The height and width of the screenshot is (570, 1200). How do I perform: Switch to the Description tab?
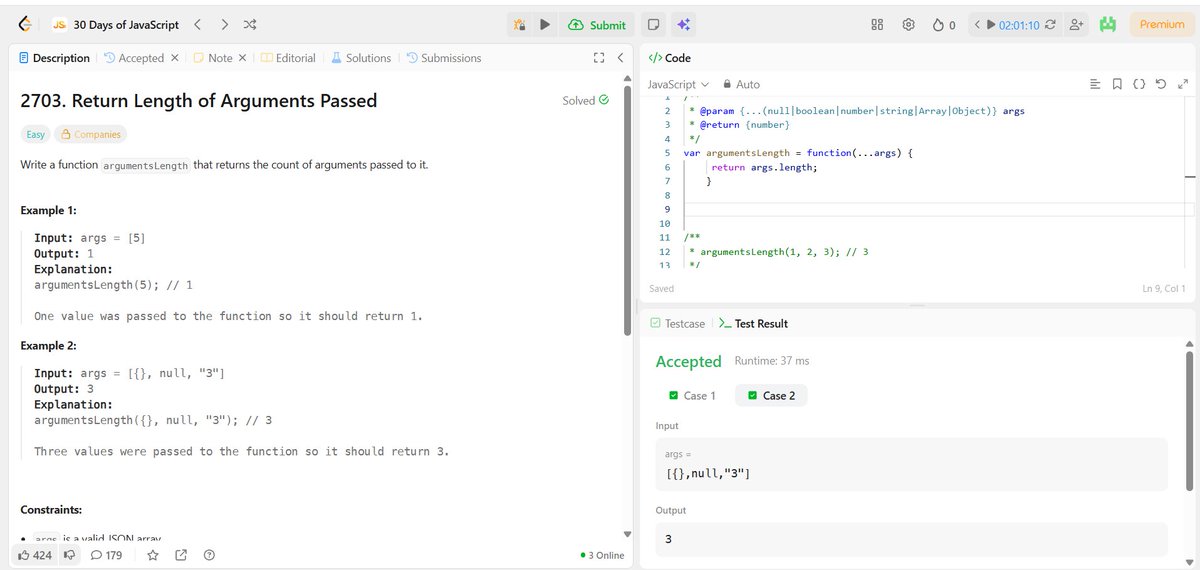(x=54, y=58)
